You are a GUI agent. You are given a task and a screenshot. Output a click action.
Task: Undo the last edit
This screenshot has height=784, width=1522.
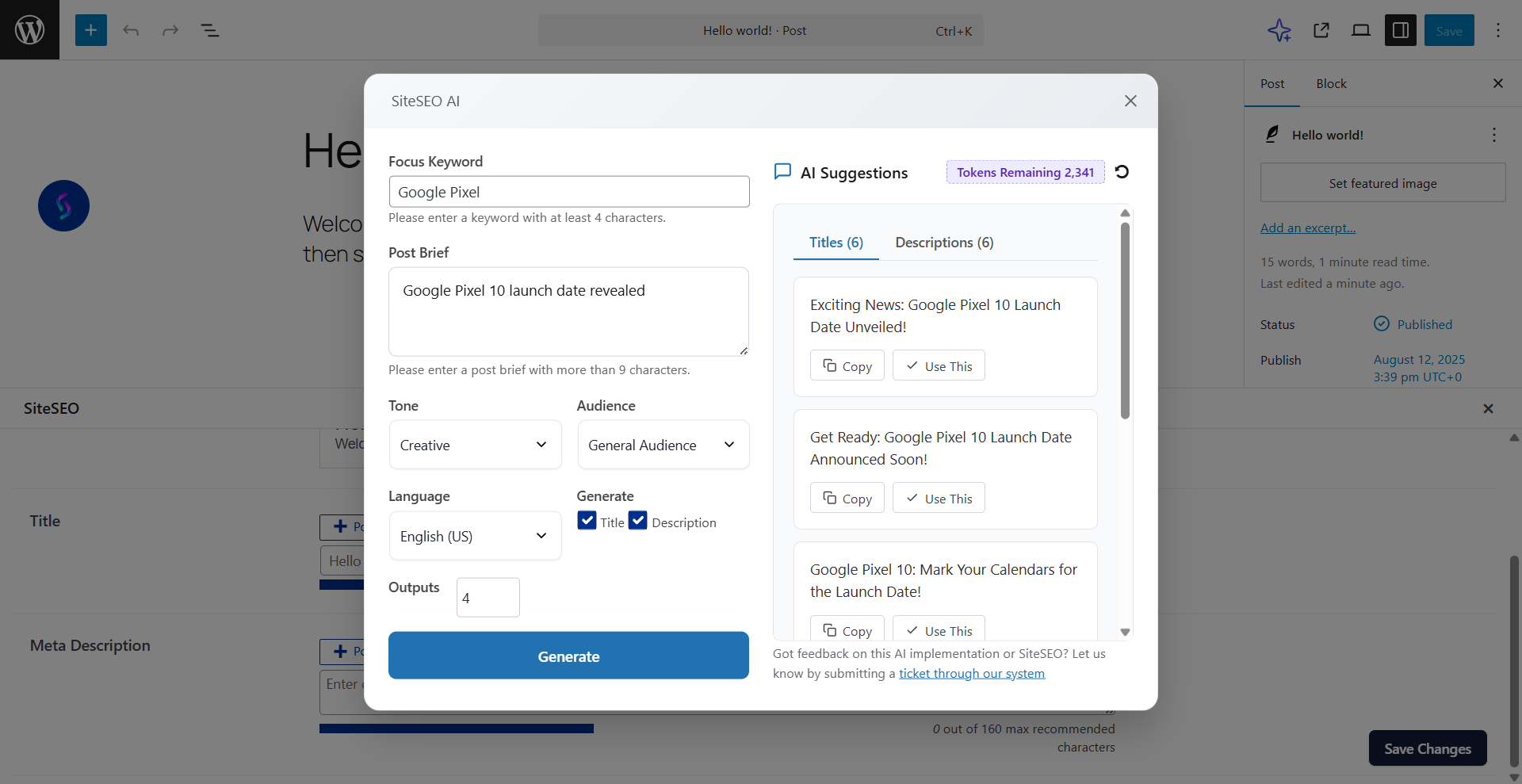(131, 30)
